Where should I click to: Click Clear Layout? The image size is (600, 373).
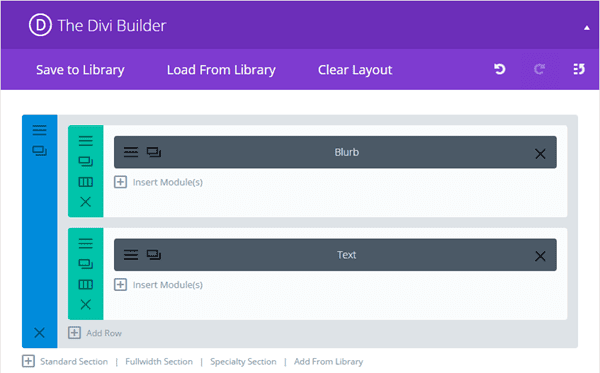(355, 70)
